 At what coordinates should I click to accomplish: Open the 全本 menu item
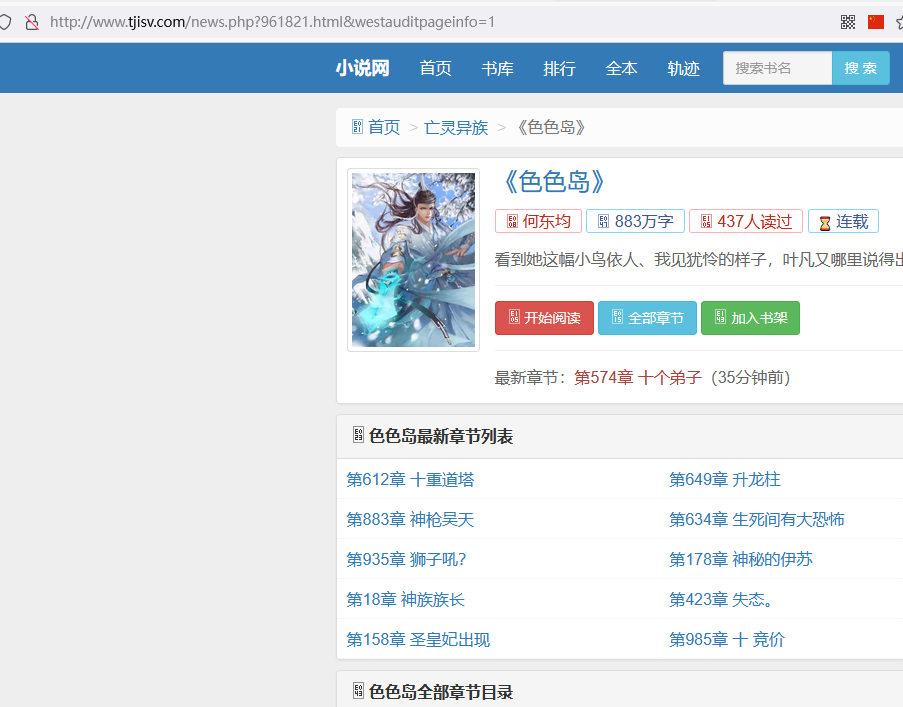[x=621, y=68]
